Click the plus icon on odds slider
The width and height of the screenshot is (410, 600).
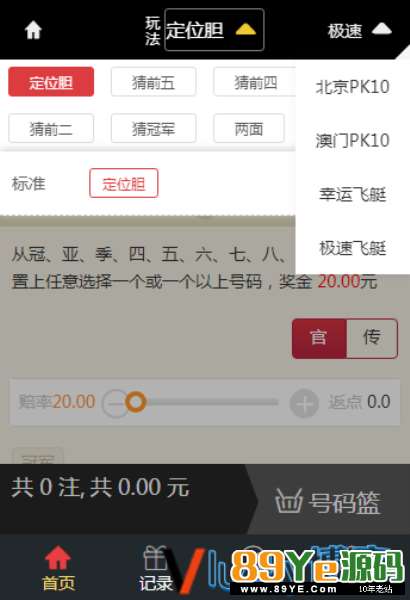click(x=304, y=403)
